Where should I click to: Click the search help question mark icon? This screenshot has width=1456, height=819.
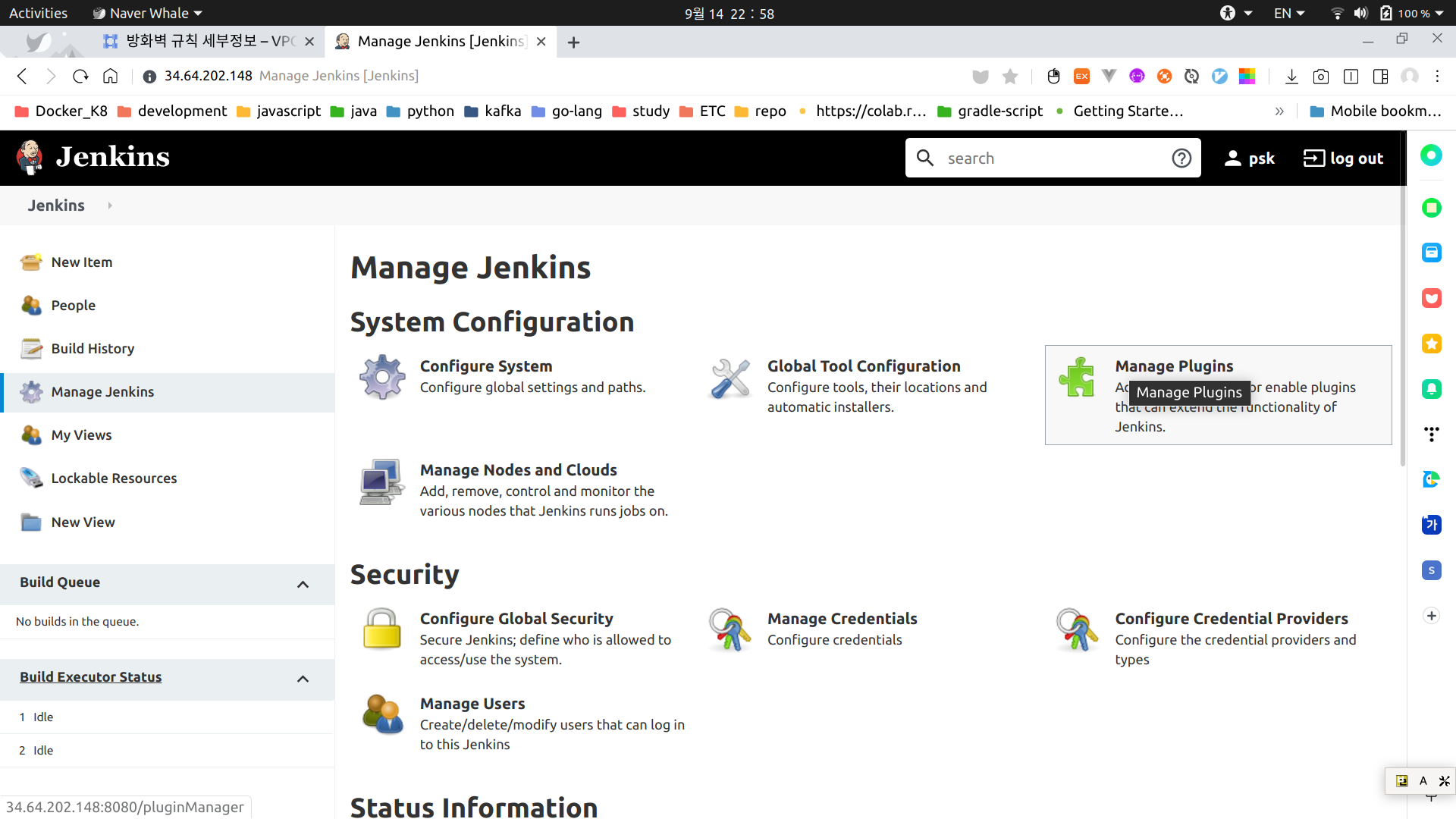(x=1181, y=158)
